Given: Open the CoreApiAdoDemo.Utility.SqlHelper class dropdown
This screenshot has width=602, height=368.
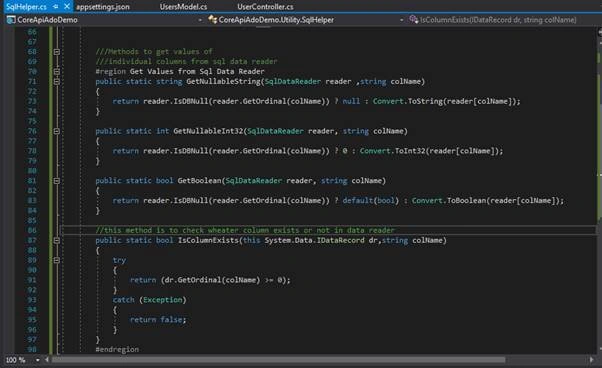Looking at the screenshot, I should pyautogui.click(x=402, y=20).
